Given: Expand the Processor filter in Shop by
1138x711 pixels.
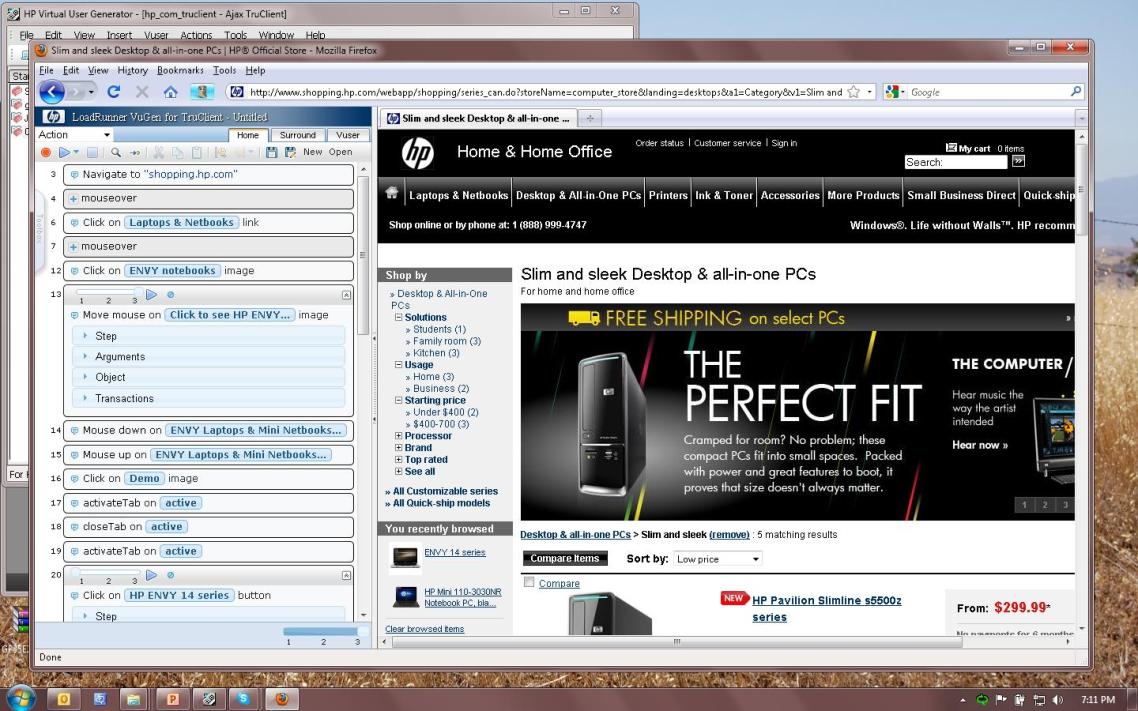Looking at the screenshot, I should point(398,436).
